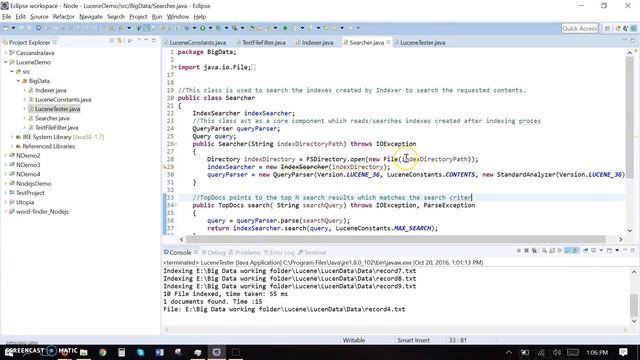Click the Open Perspective icon
Screen dimensions: 640x360
click(x=607, y=28)
